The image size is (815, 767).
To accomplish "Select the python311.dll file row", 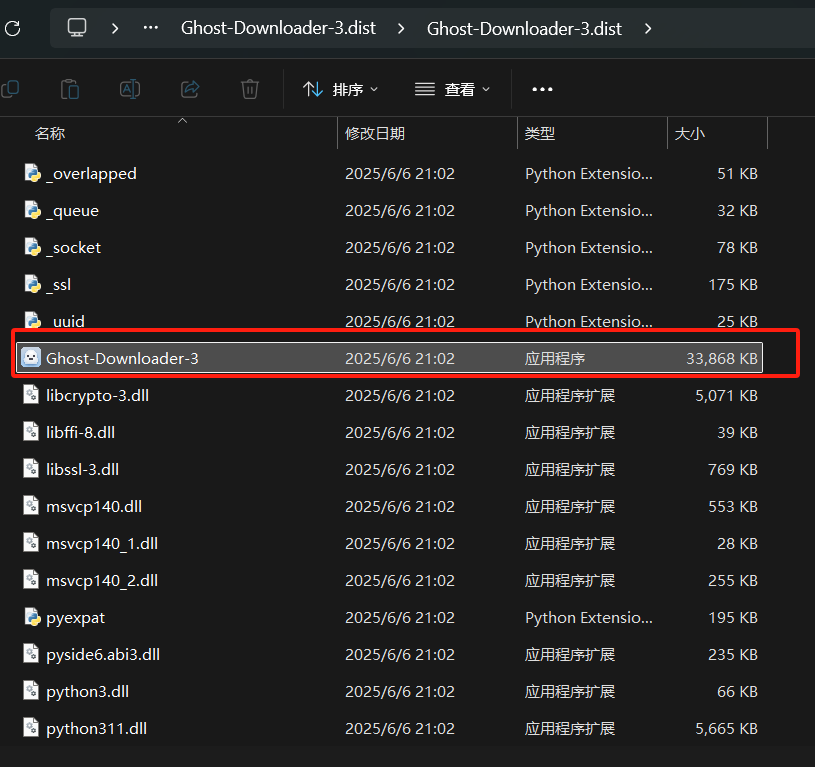I will coord(94,728).
